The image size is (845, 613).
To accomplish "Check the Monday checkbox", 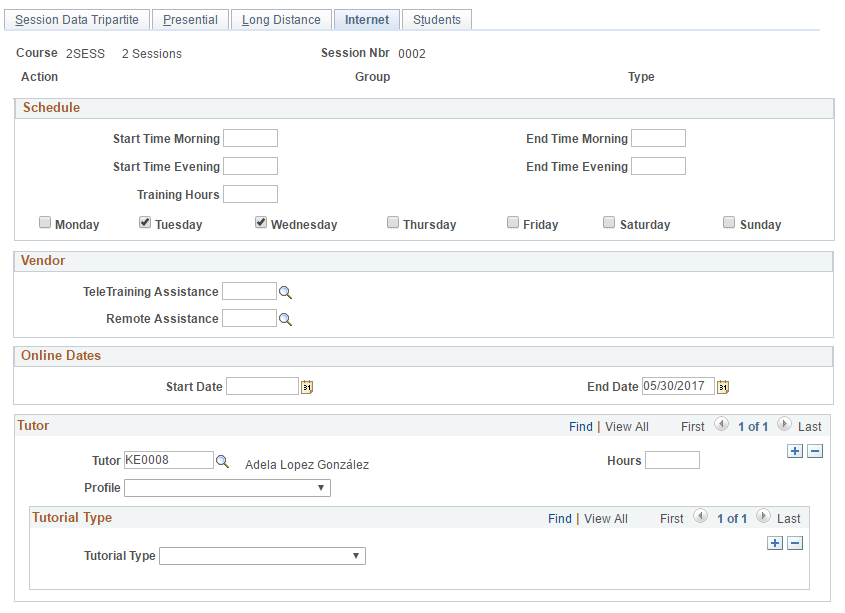I will (x=45, y=222).
